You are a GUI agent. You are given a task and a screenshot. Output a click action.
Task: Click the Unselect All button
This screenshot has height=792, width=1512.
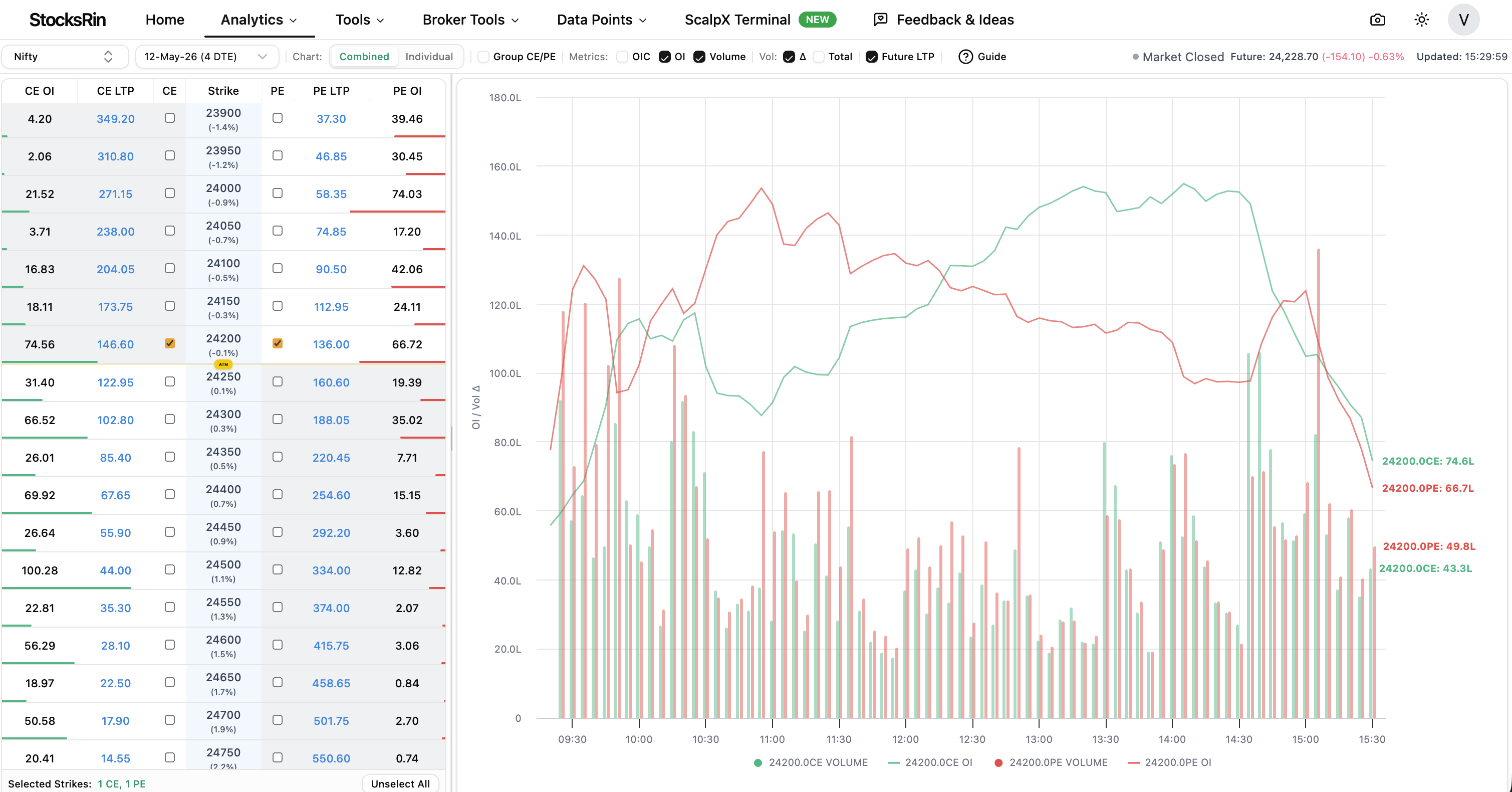(x=400, y=783)
